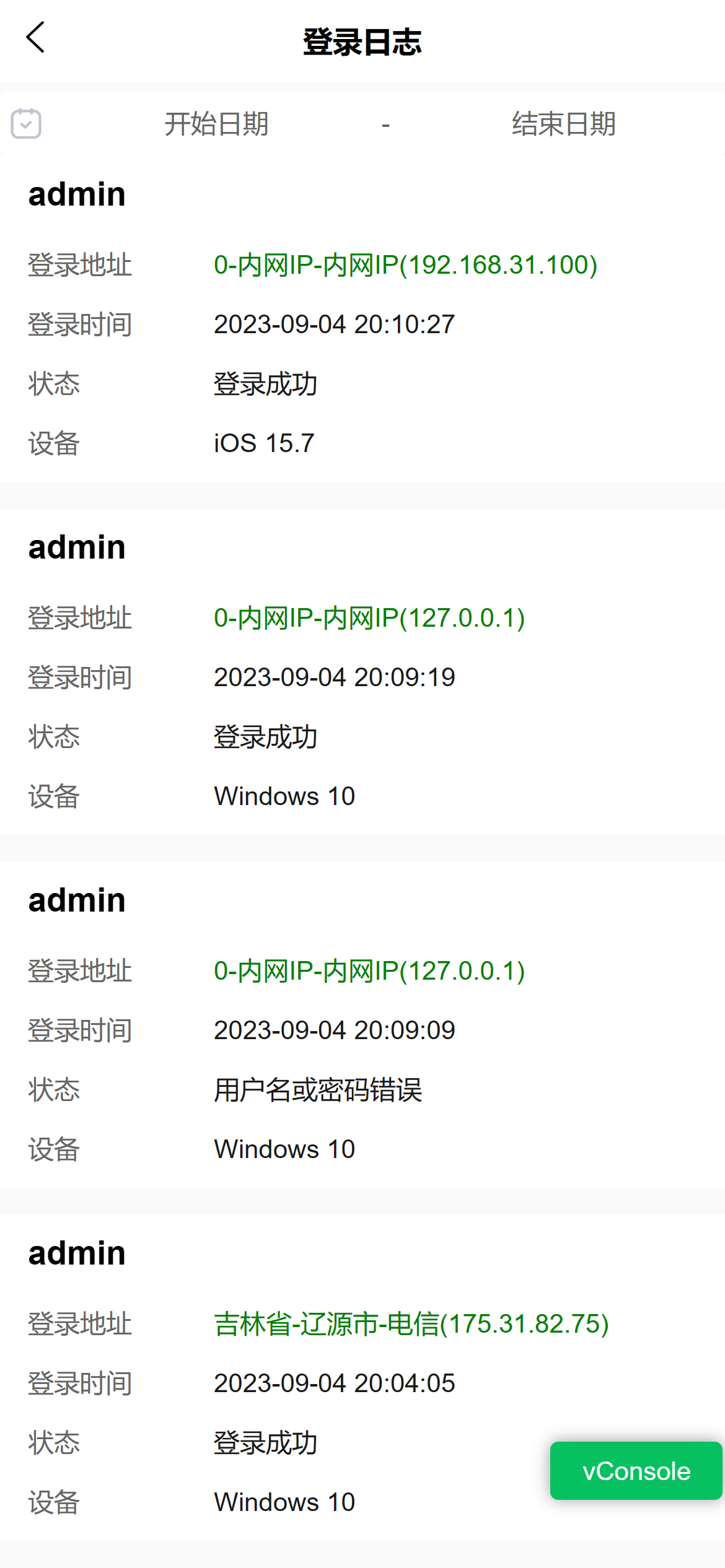
Task: Select the login time 2023-09-04 20:04:05
Action: pos(334,1383)
